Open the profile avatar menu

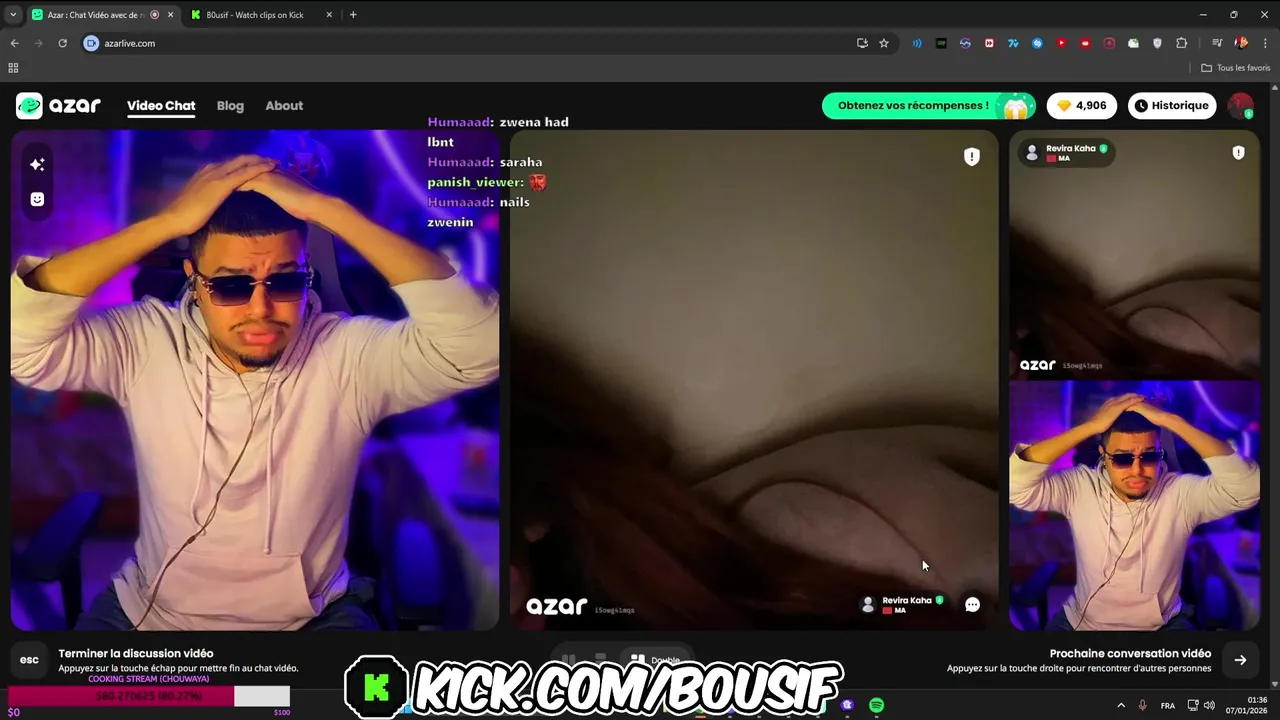point(1241,105)
